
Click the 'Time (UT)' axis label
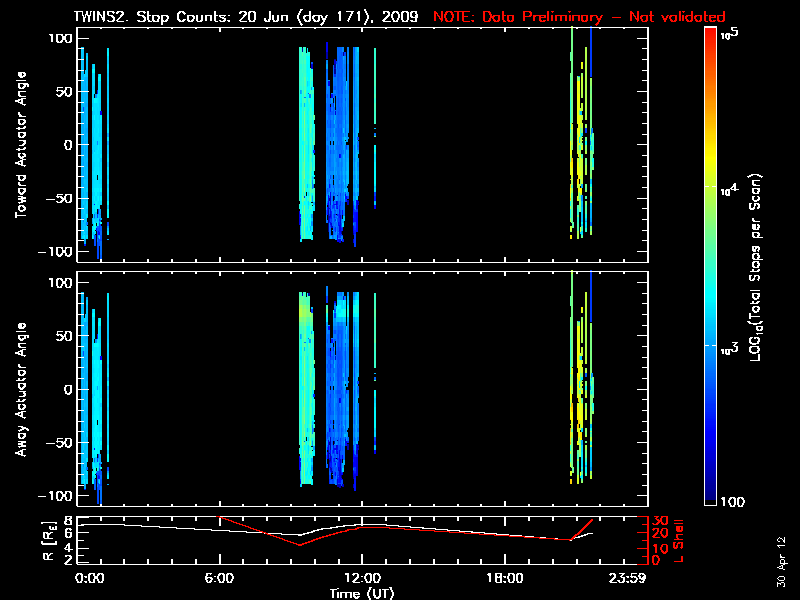[365, 593]
